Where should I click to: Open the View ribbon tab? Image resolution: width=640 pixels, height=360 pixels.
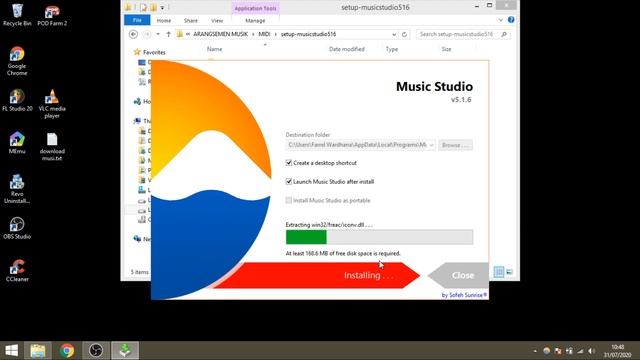pos(217,20)
